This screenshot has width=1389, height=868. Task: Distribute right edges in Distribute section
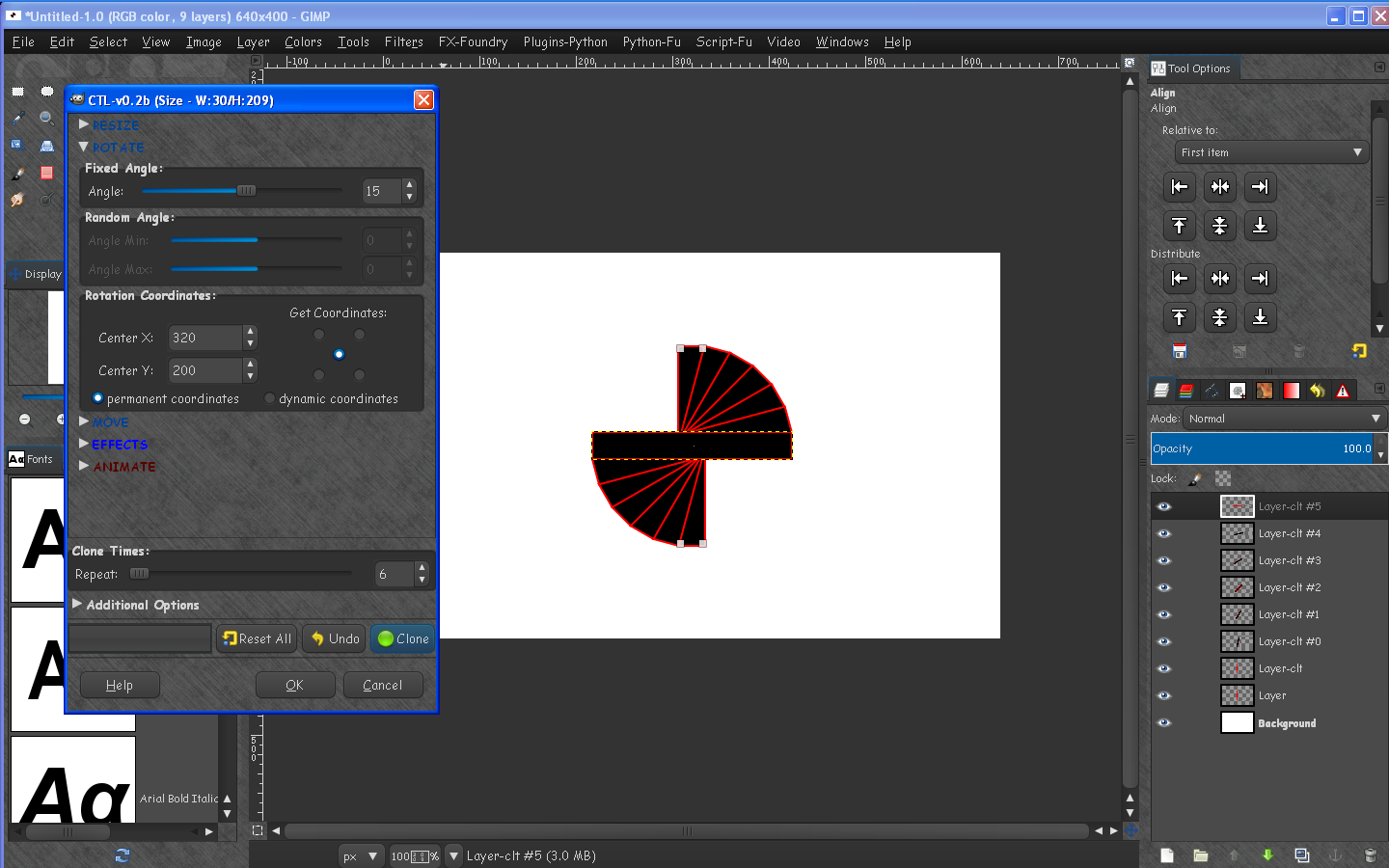(x=1260, y=279)
